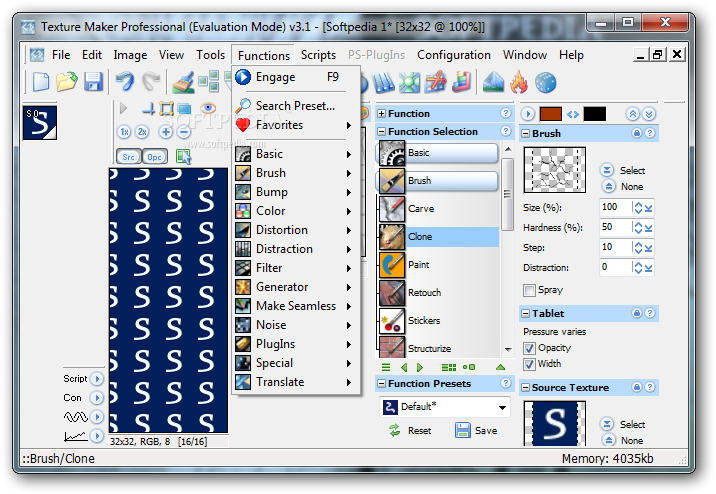Swap foreground and background colors arrows

tap(573, 114)
